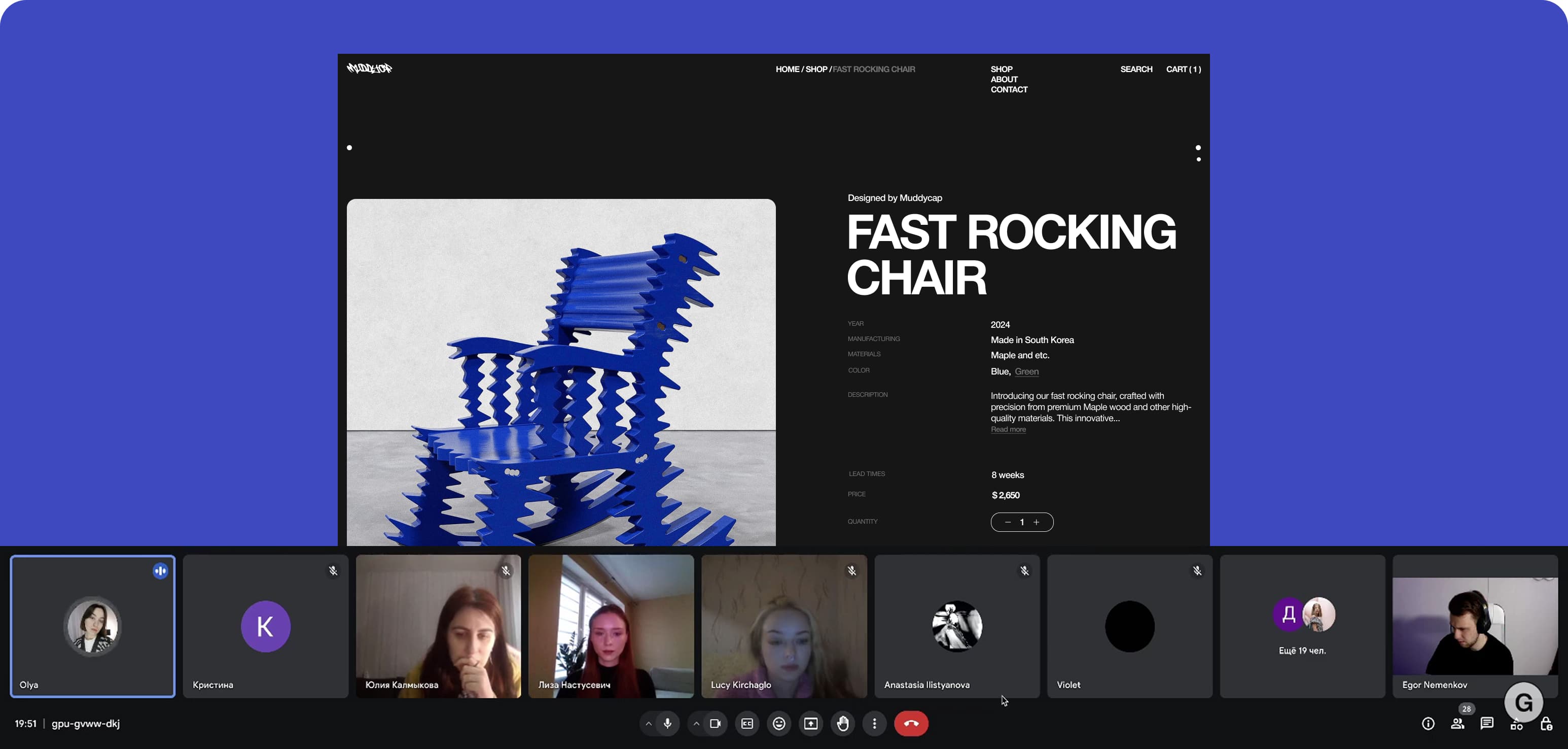Click the raise hand icon
Image resolution: width=1568 pixels, height=749 pixels.
coord(842,724)
